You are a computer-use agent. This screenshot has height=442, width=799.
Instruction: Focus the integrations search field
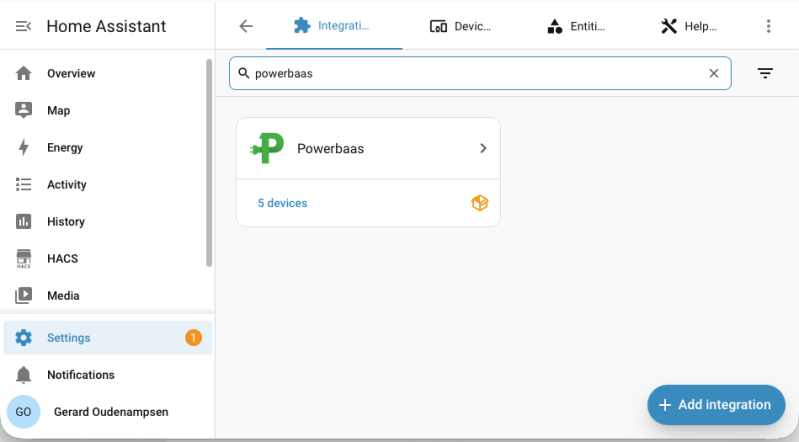[480, 73]
